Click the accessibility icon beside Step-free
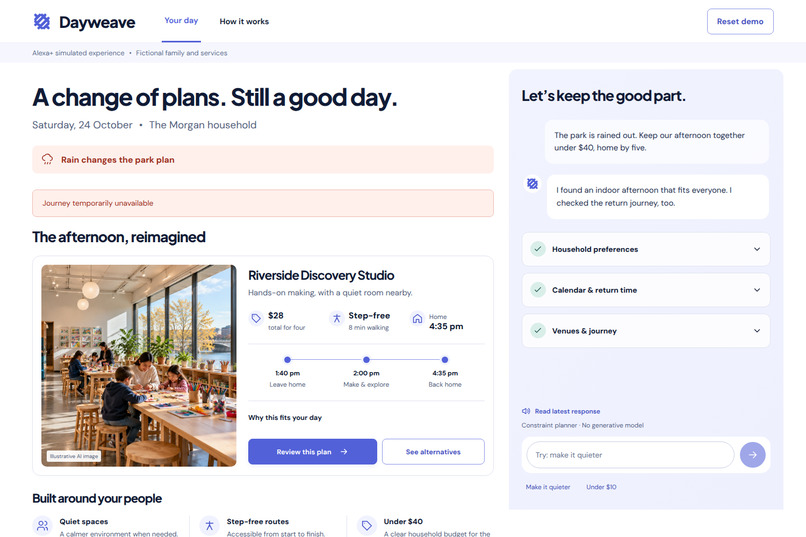This screenshot has width=806, height=537. (336, 319)
